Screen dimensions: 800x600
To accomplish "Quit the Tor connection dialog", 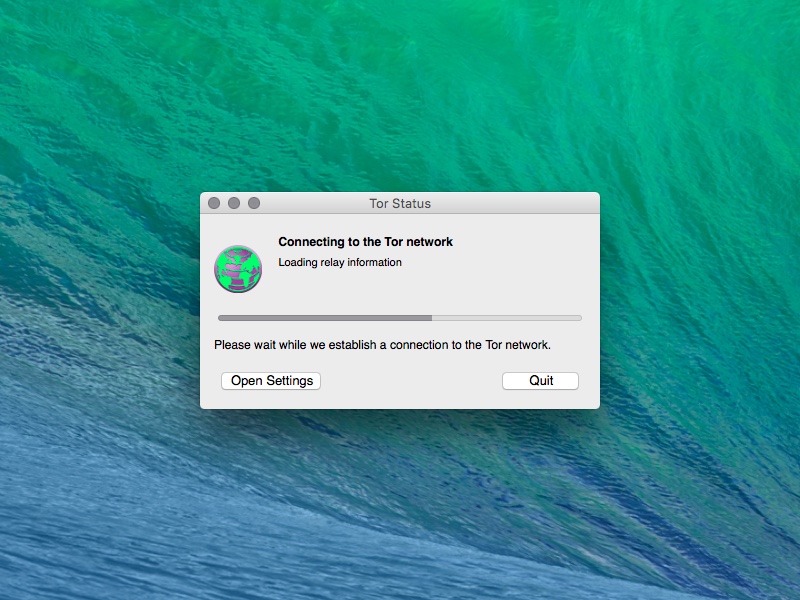I will click(541, 381).
